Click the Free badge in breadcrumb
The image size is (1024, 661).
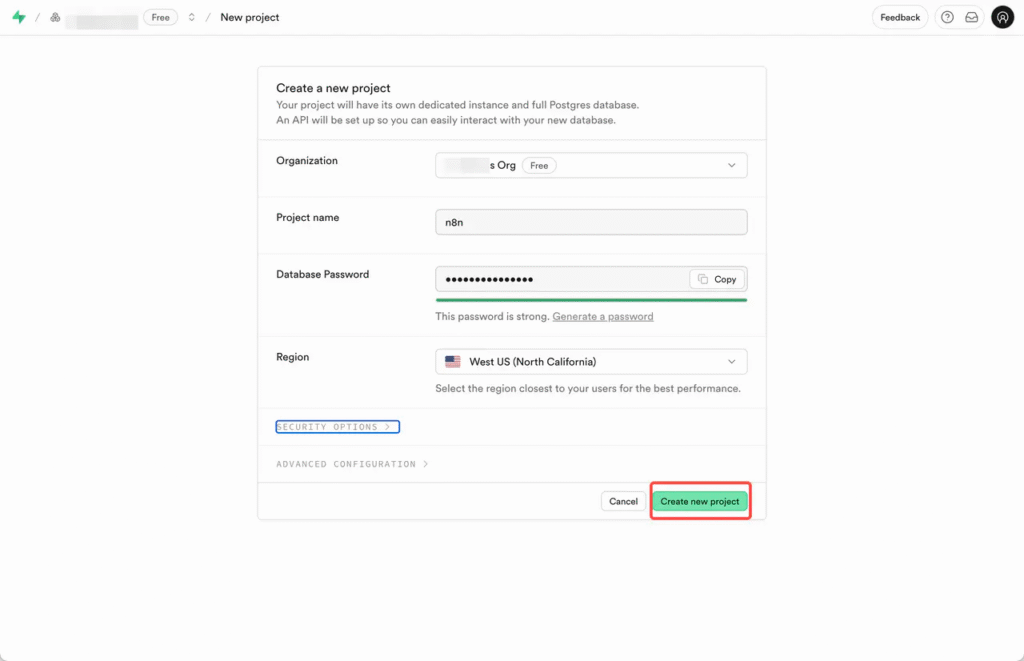[160, 17]
